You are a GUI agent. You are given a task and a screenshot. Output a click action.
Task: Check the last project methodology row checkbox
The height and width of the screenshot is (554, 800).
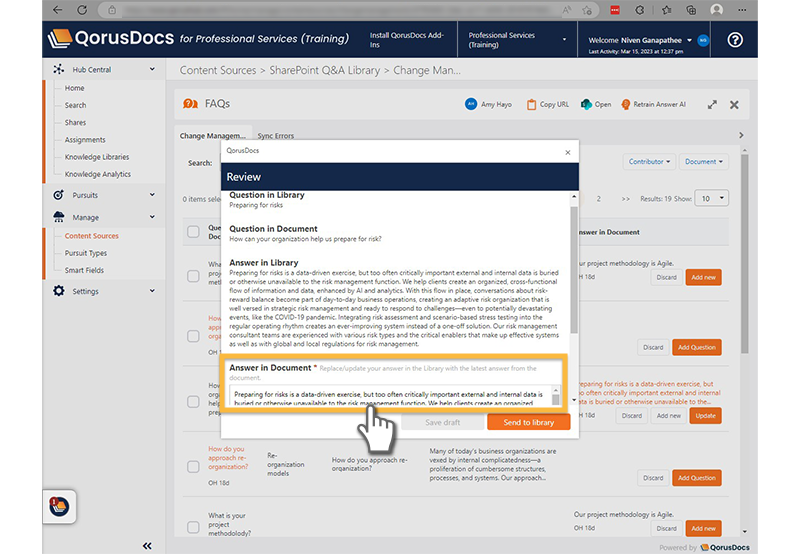[193, 527]
